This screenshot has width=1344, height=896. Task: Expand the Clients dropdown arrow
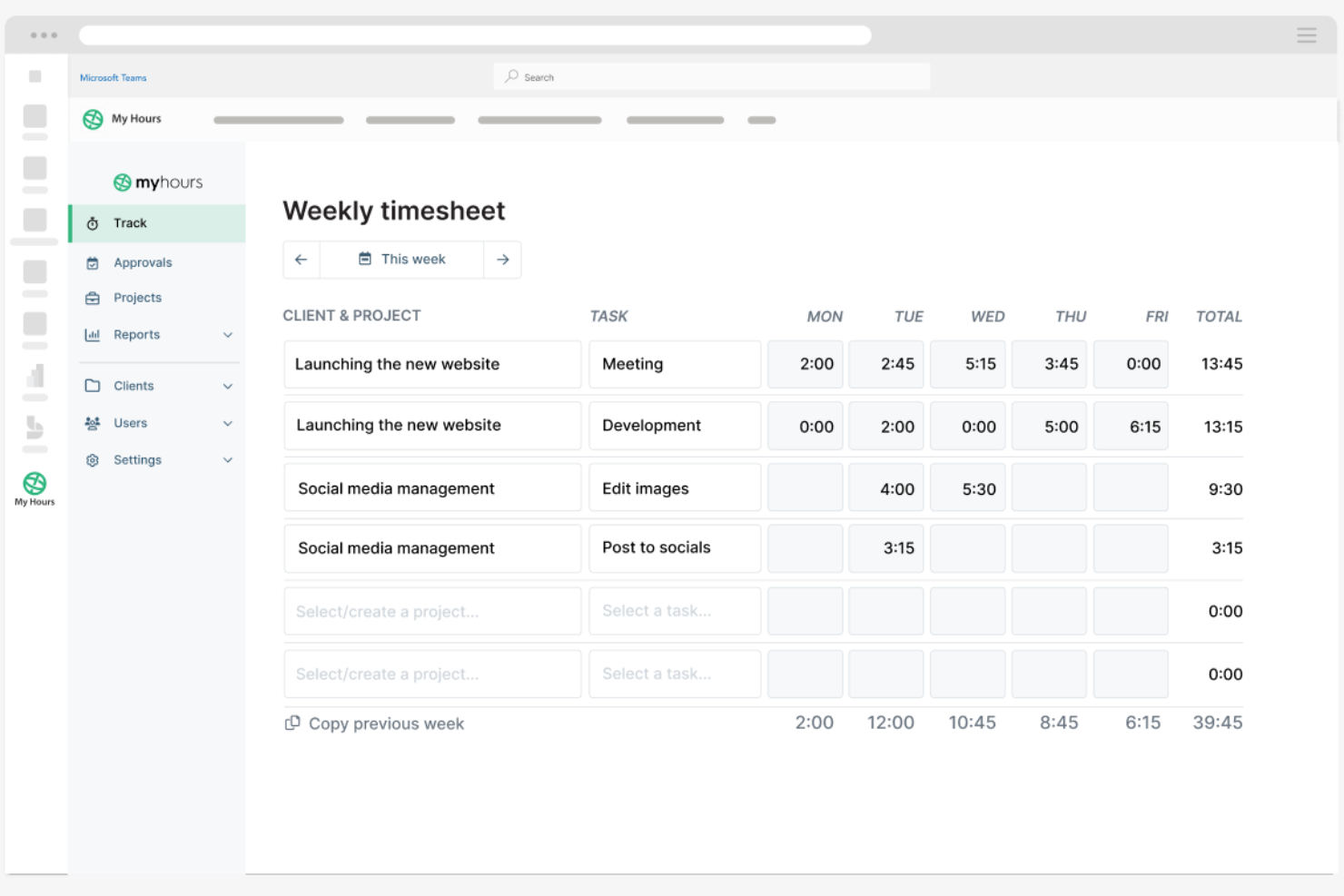[x=228, y=385]
